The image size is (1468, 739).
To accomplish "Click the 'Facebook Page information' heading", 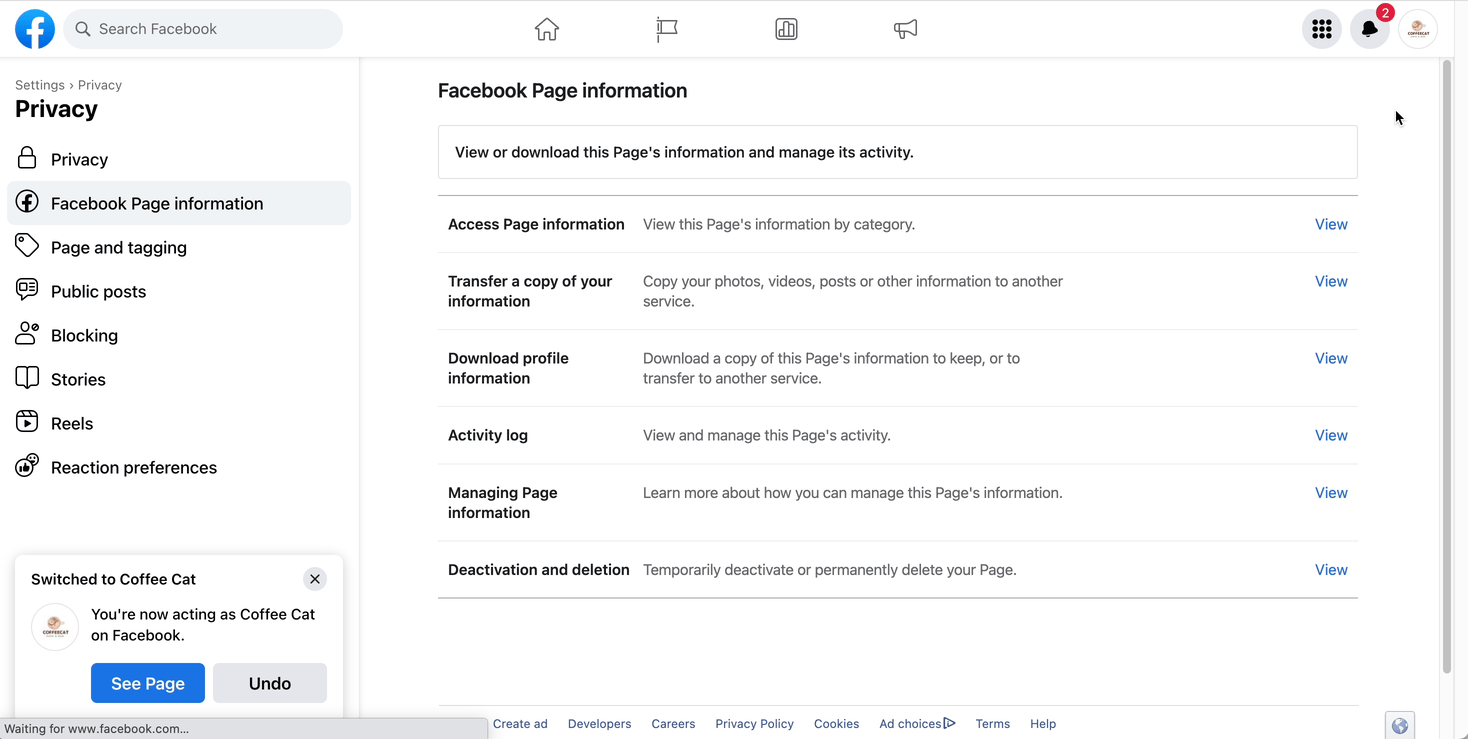I will [562, 90].
